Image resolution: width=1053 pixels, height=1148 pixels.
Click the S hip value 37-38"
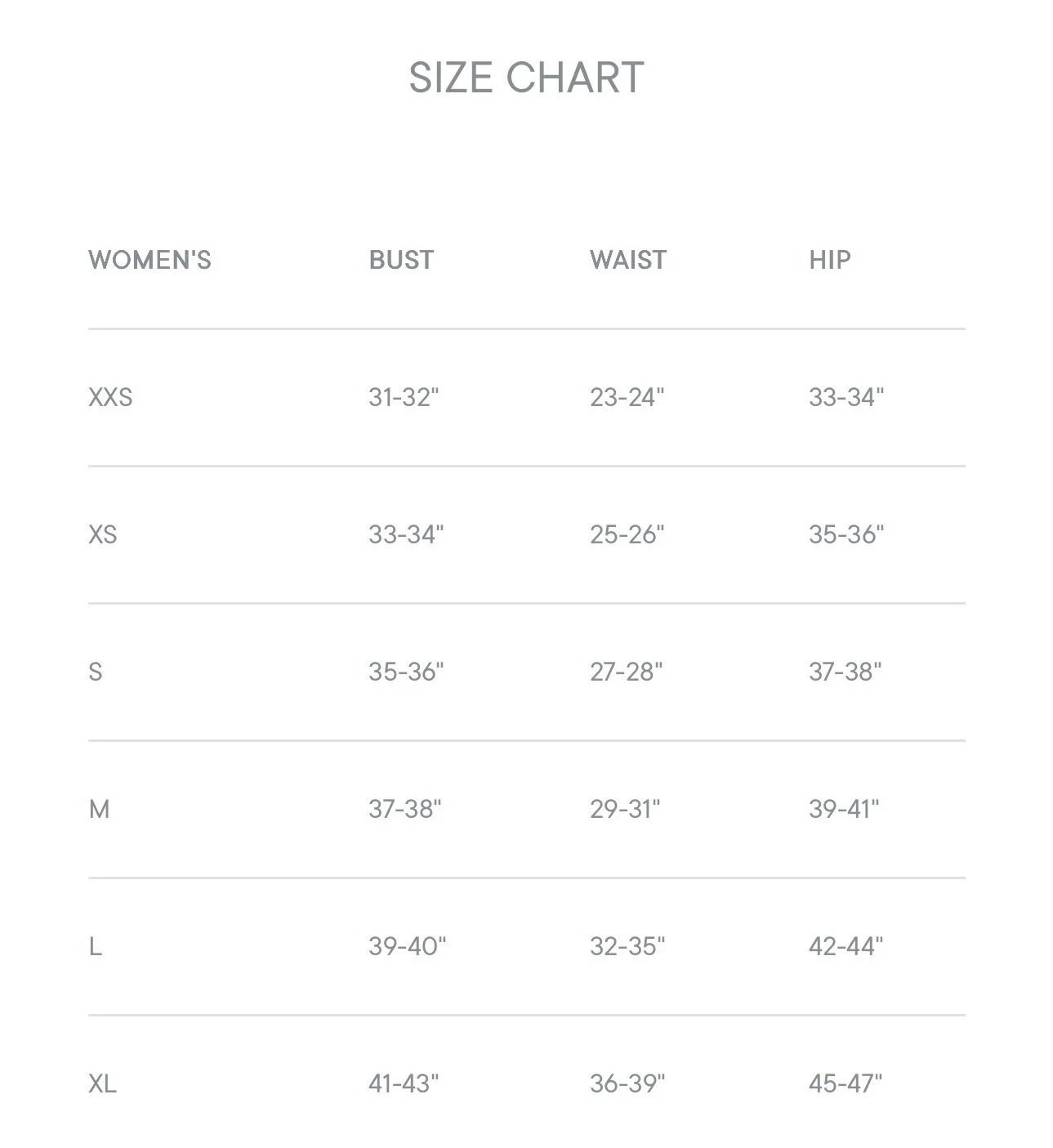point(846,672)
